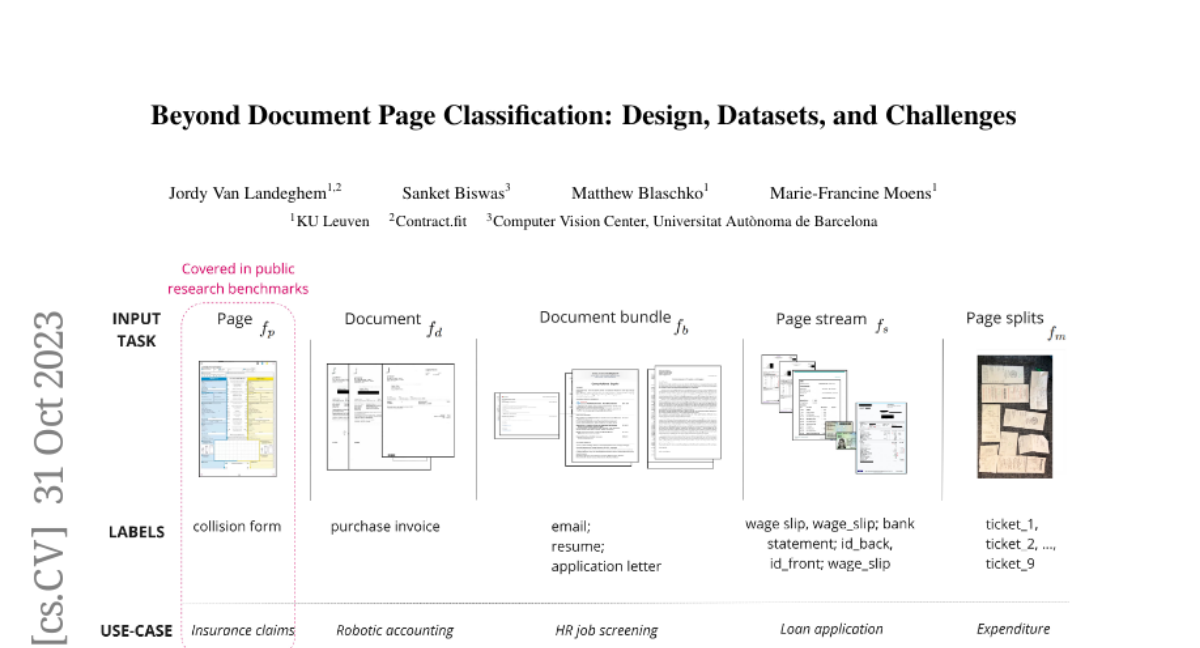This screenshot has width=1200, height=648.
Task: Click the 'Robotic accounting' use-case text
Action: tap(395, 631)
